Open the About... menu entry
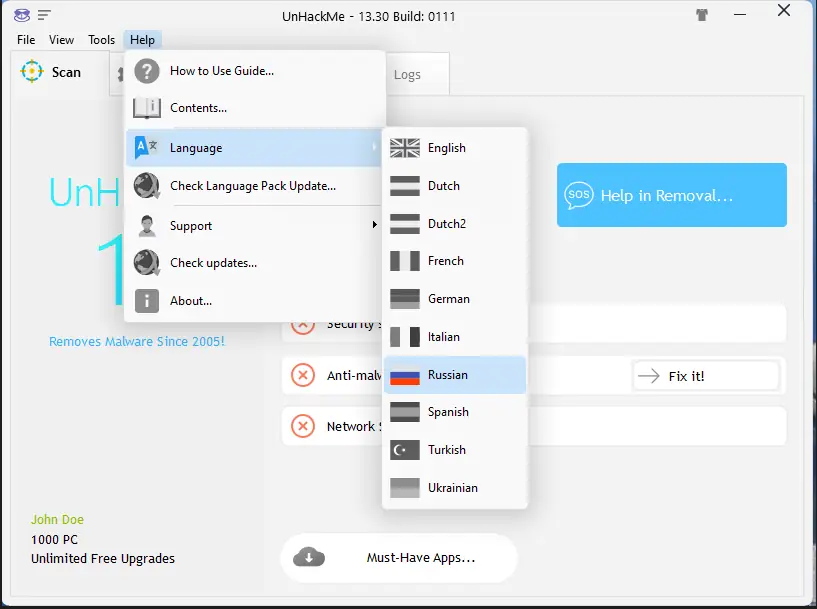817x609 pixels. pyautogui.click(x=255, y=301)
